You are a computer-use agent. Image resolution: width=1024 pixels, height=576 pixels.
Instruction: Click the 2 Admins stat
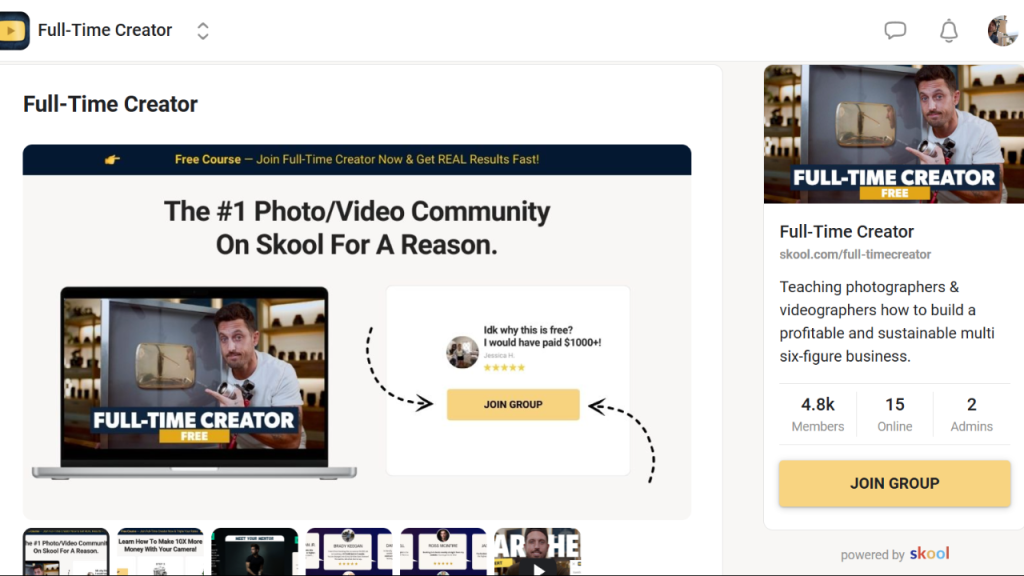(x=972, y=414)
